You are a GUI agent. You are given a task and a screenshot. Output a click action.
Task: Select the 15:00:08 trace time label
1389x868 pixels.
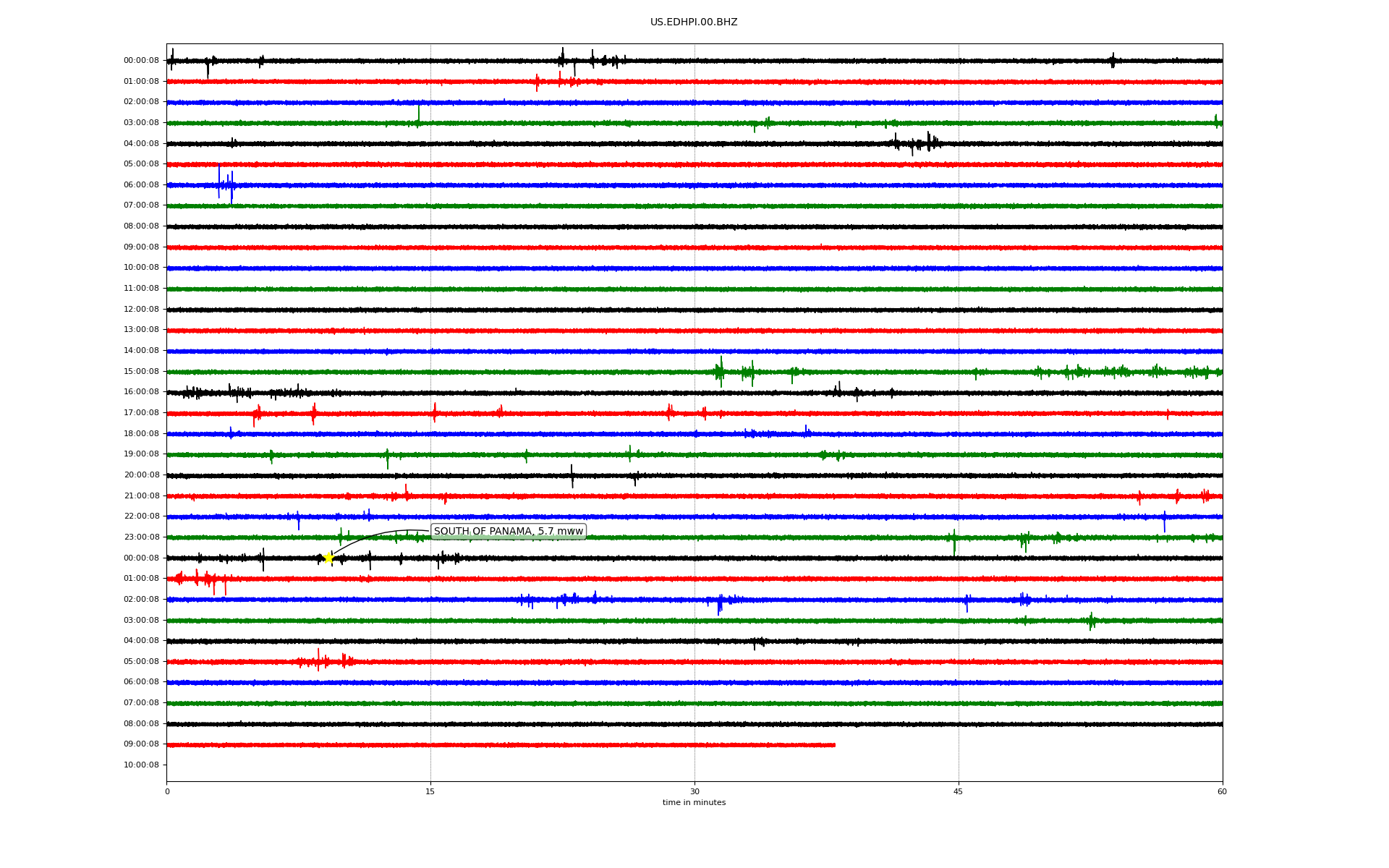(x=141, y=372)
